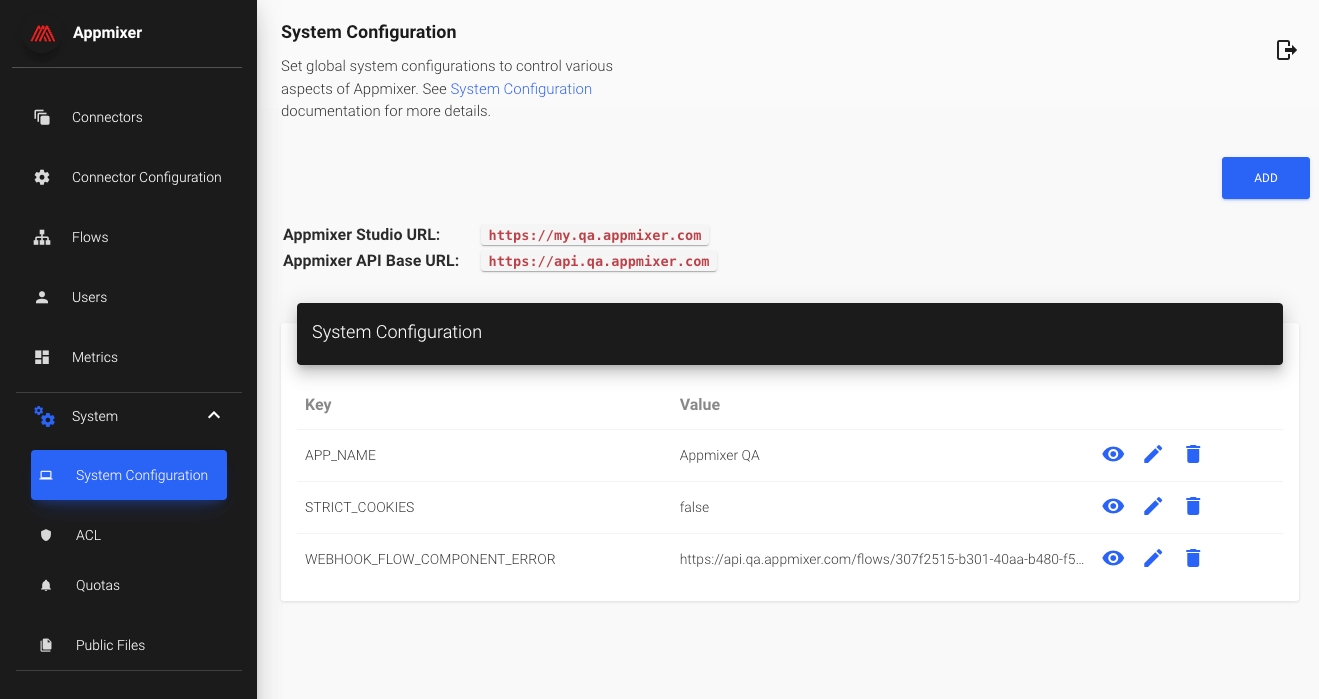Go to Connector Configuration in sidebar
The image size is (1319, 699).
point(146,177)
